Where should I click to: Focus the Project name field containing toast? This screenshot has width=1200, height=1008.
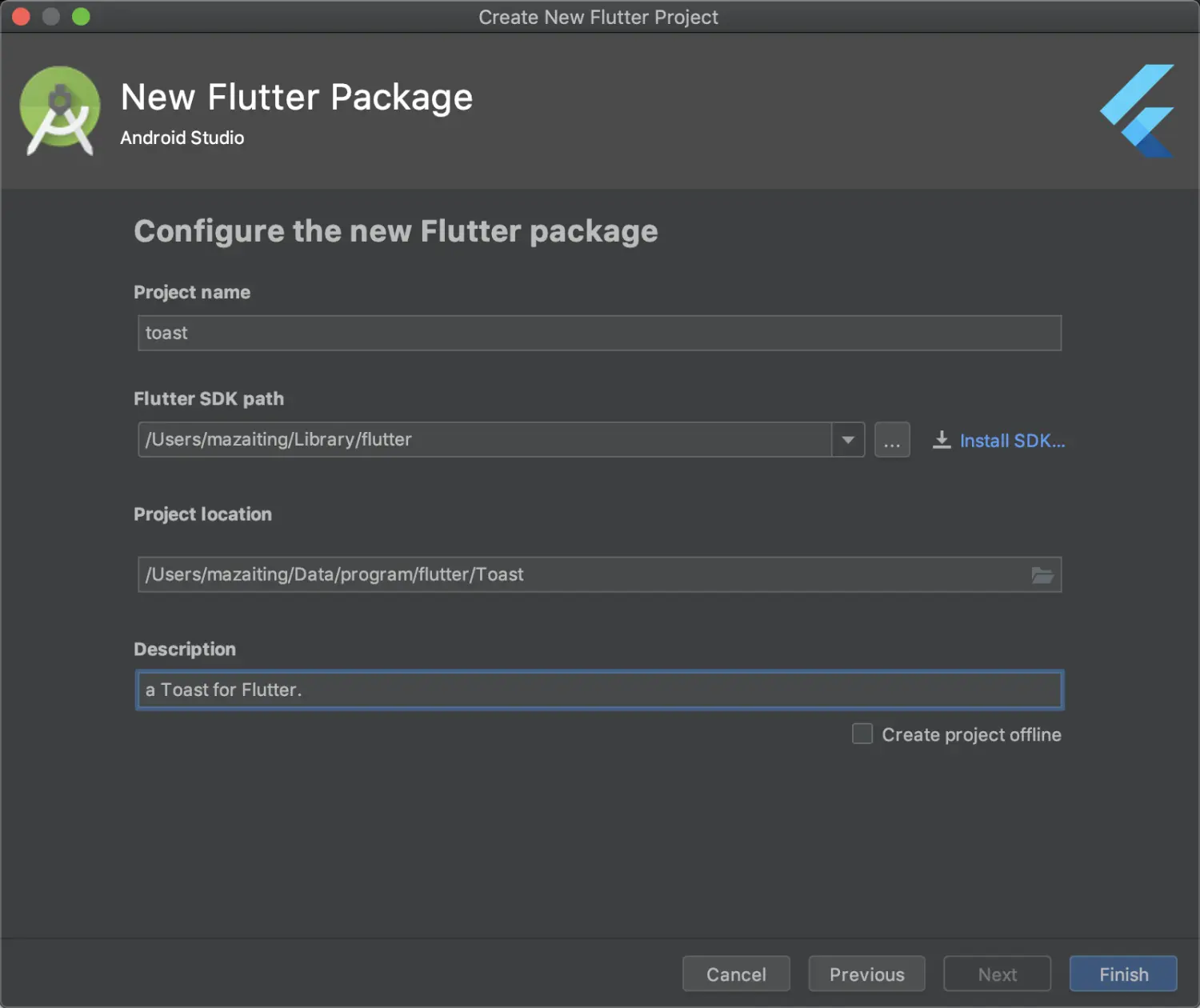pyautogui.click(x=599, y=333)
